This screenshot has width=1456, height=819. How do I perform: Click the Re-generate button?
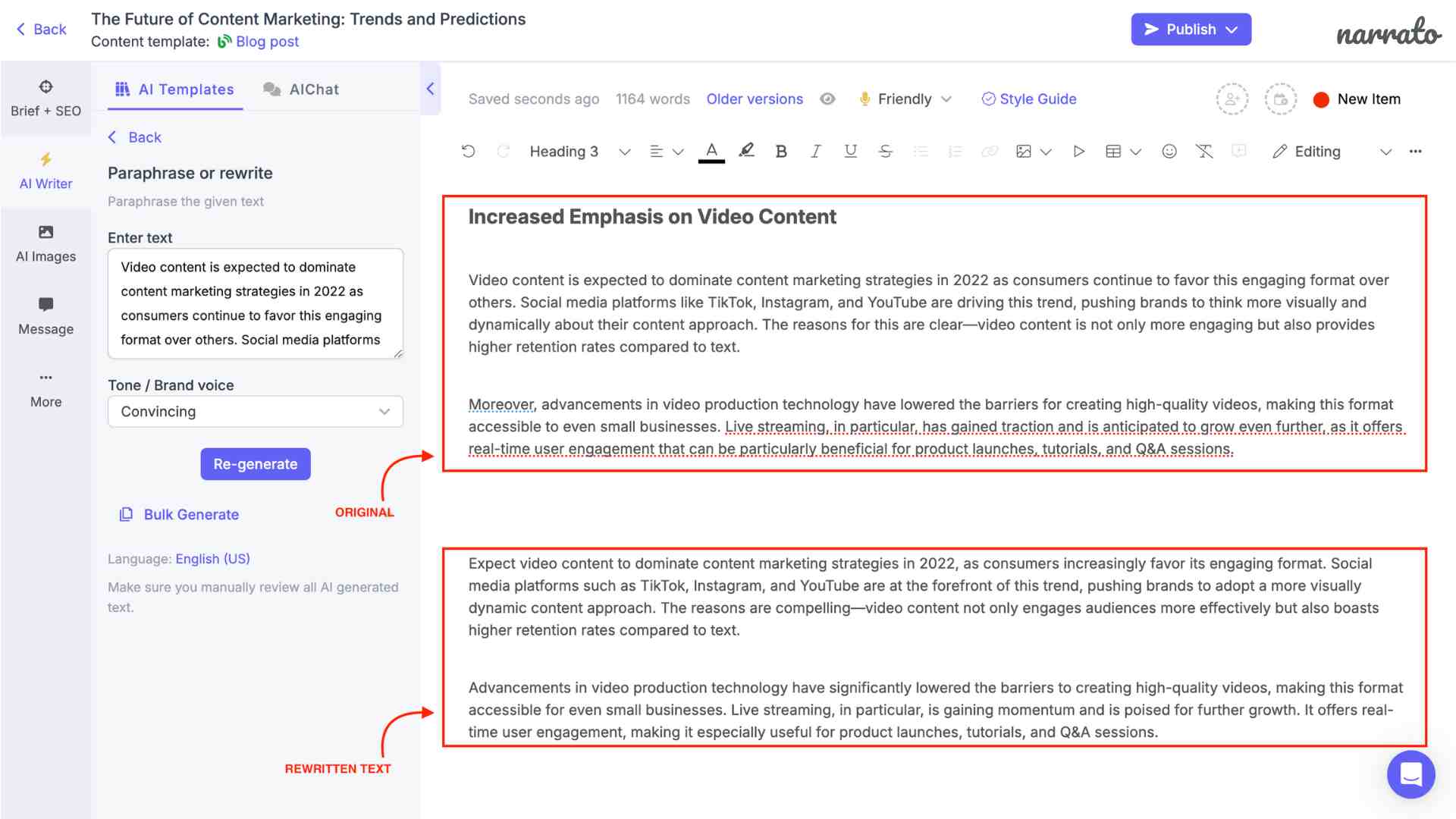pos(256,464)
